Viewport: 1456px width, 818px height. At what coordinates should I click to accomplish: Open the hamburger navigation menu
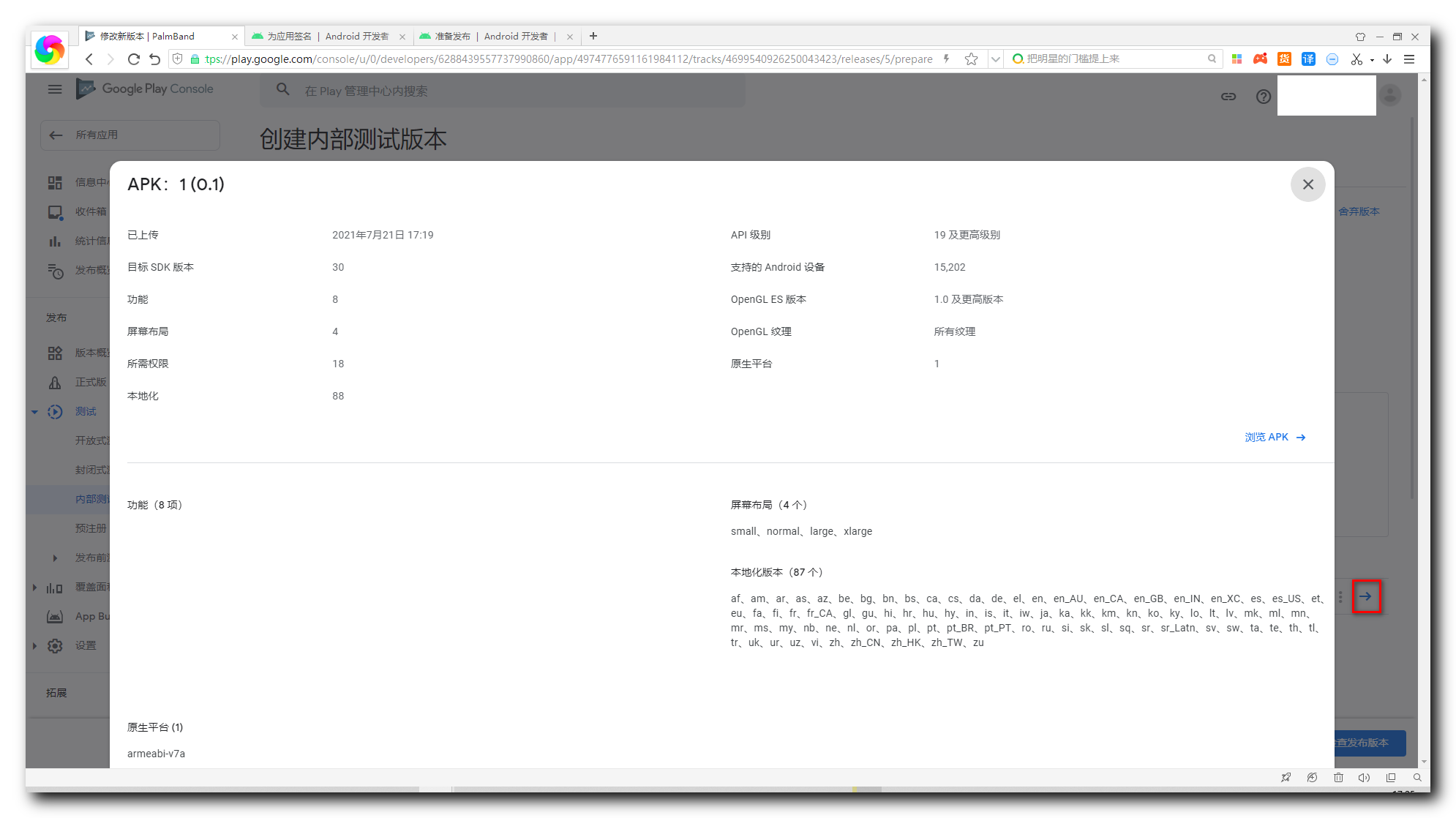click(55, 89)
